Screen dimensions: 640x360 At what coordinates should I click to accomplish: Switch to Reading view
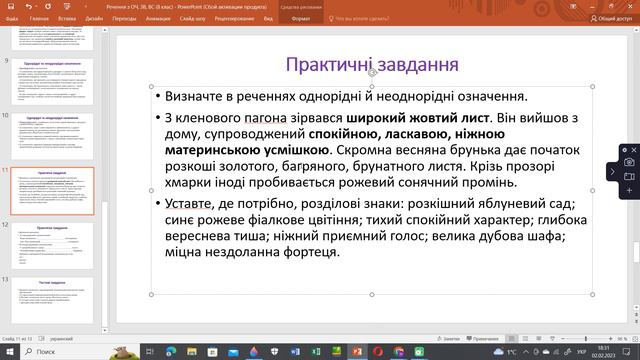point(539,339)
